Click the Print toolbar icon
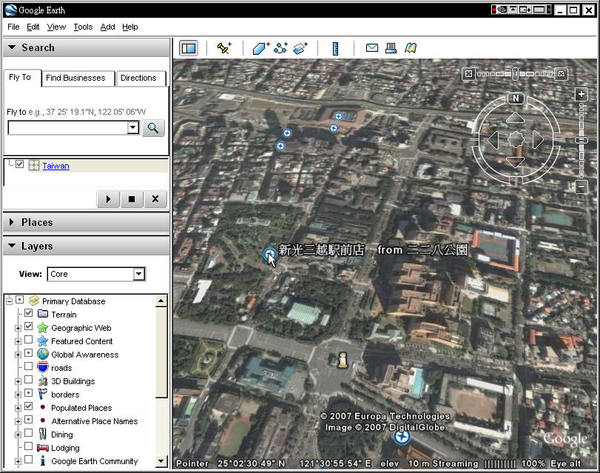Screen dimensions: 600x473 [391, 48]
